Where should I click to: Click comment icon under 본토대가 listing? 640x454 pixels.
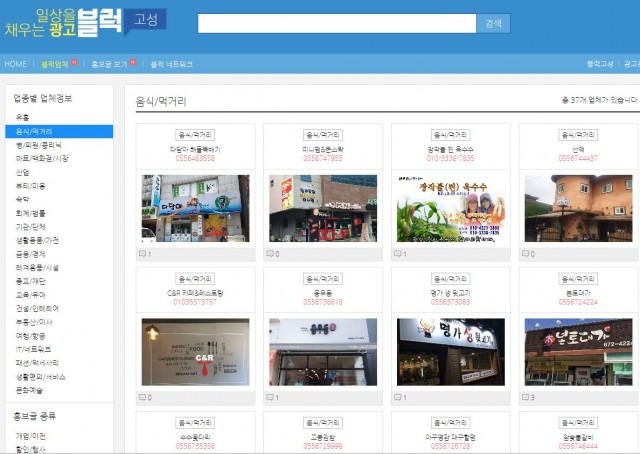[x=526, y=397]
